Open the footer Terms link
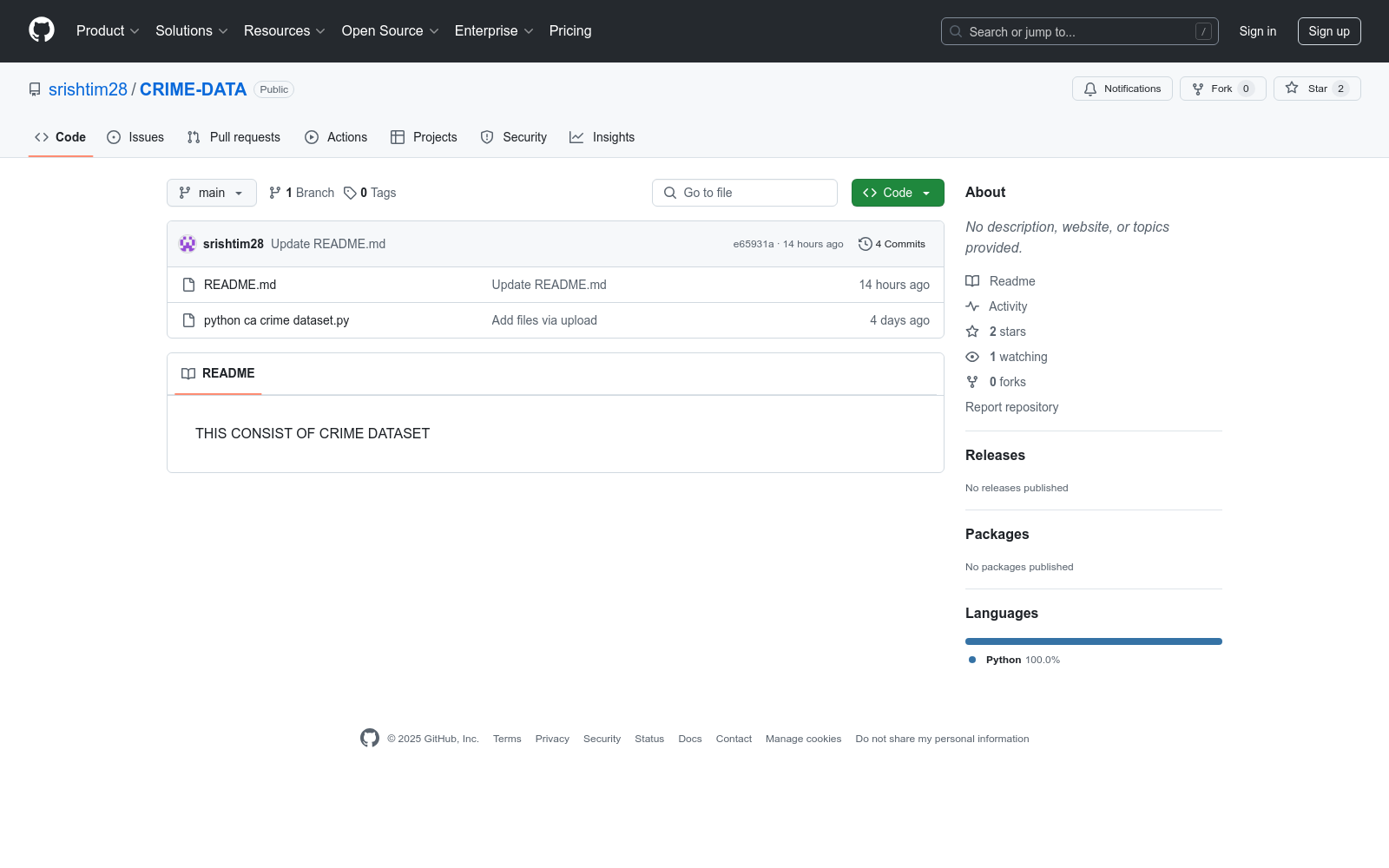Viewport: 1389px width, 868px height. tap(507, 739)
